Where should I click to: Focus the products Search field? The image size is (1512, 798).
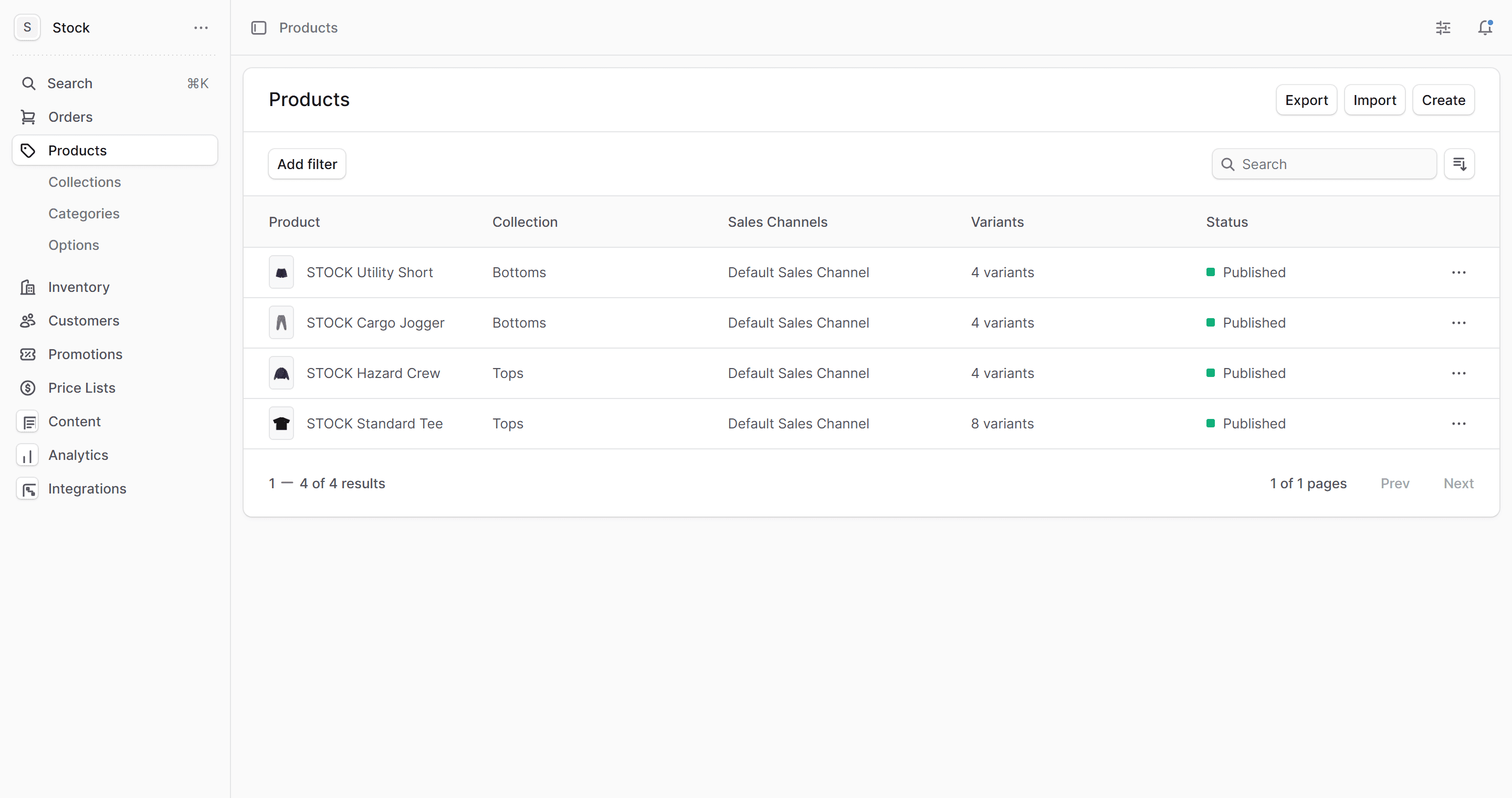(x=1324, y=164)
